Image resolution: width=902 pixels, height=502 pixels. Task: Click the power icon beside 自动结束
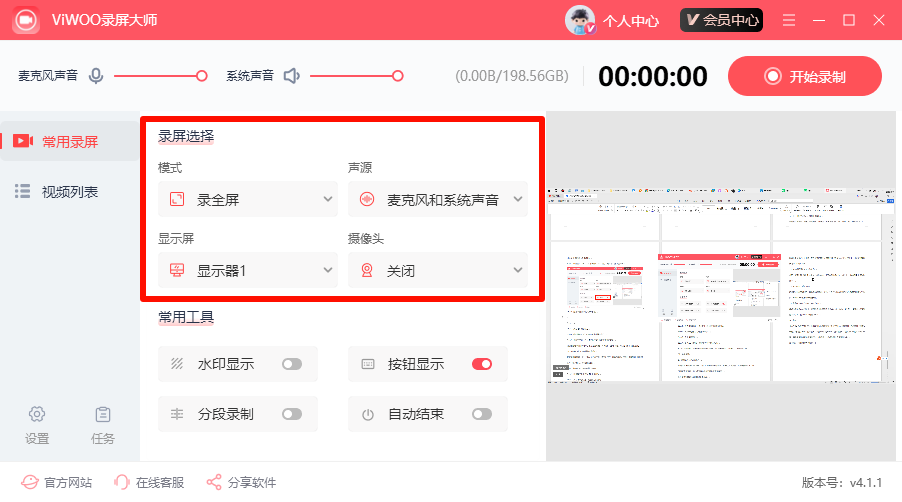368,415
